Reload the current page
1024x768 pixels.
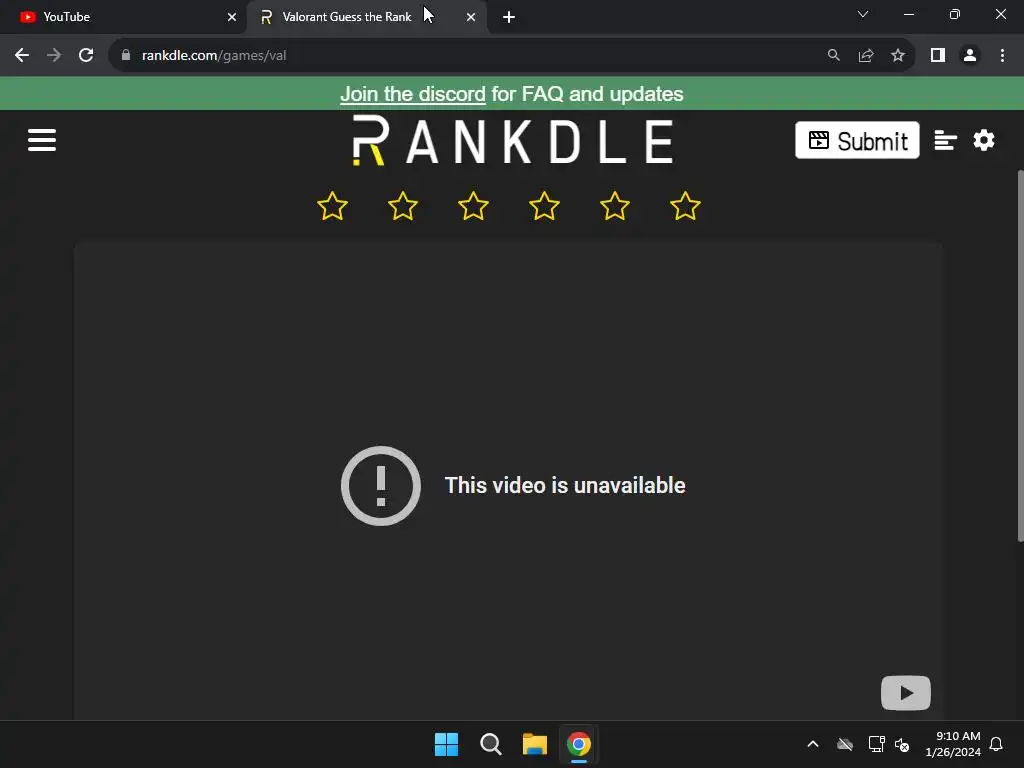tap(86, 55)
